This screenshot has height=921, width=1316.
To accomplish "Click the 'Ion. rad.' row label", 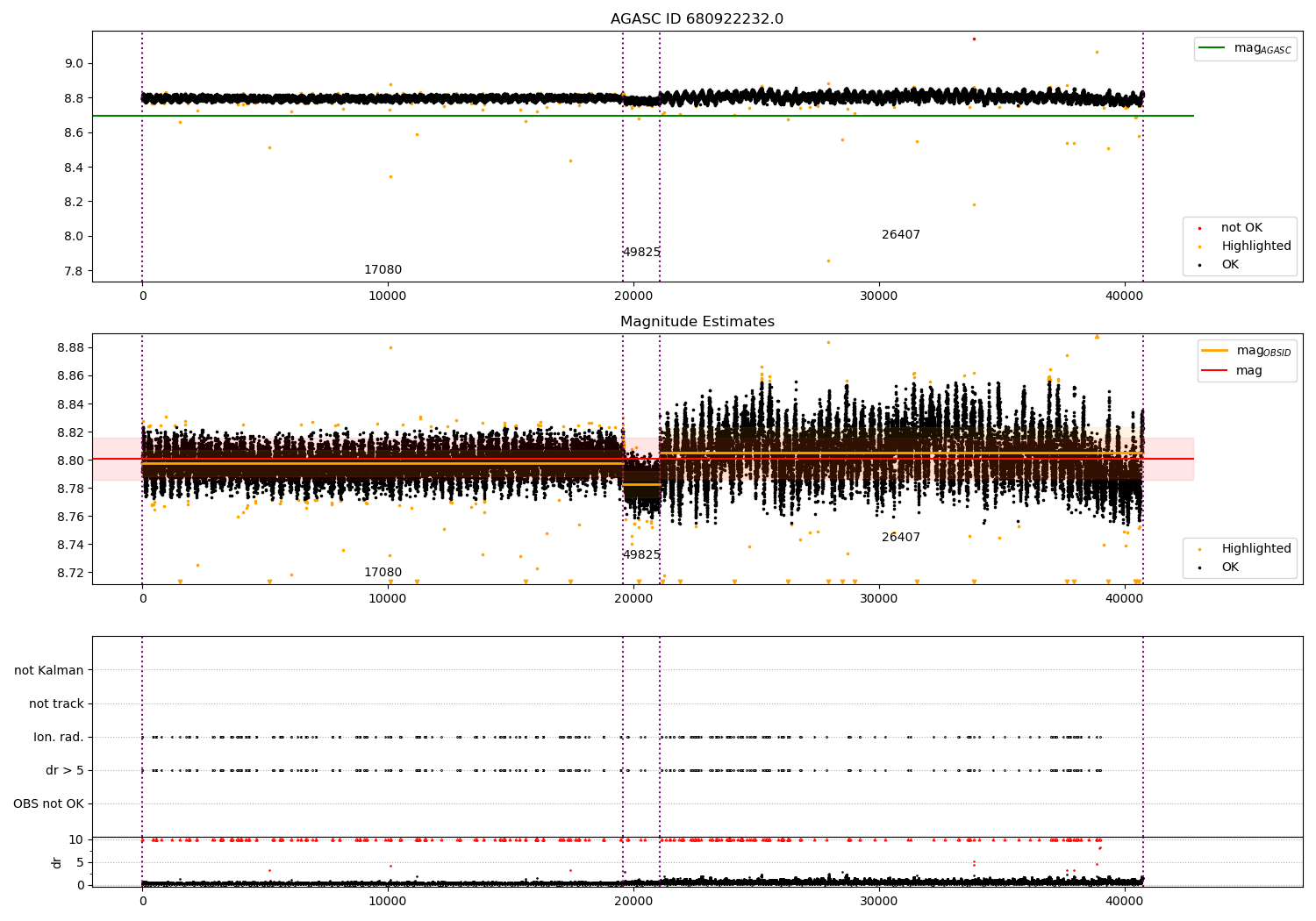I will 59,738.
